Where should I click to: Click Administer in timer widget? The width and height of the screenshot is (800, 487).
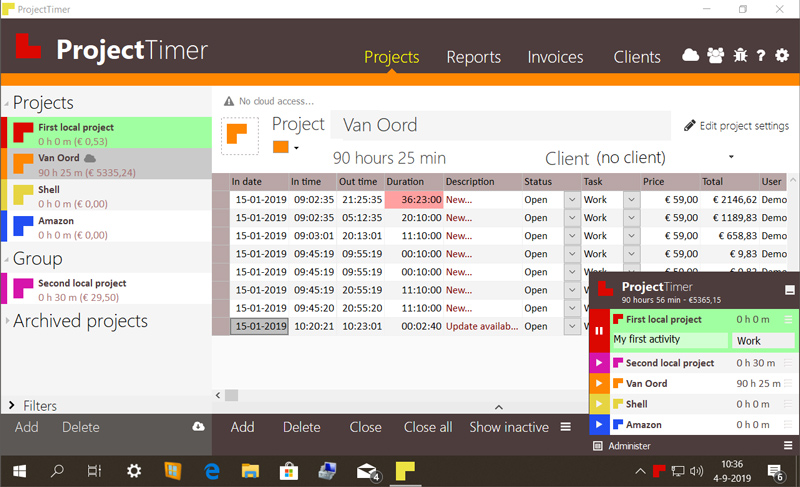(x=622, y=446)
